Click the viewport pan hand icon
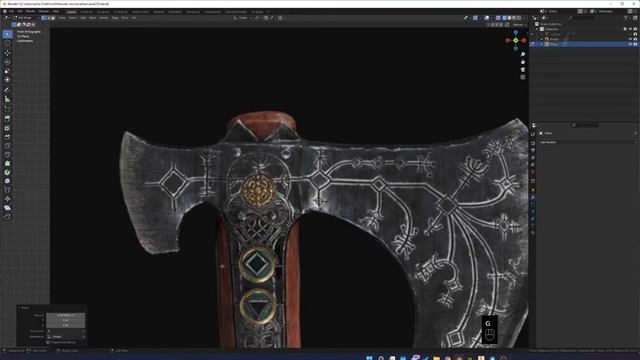 [523, 62]
